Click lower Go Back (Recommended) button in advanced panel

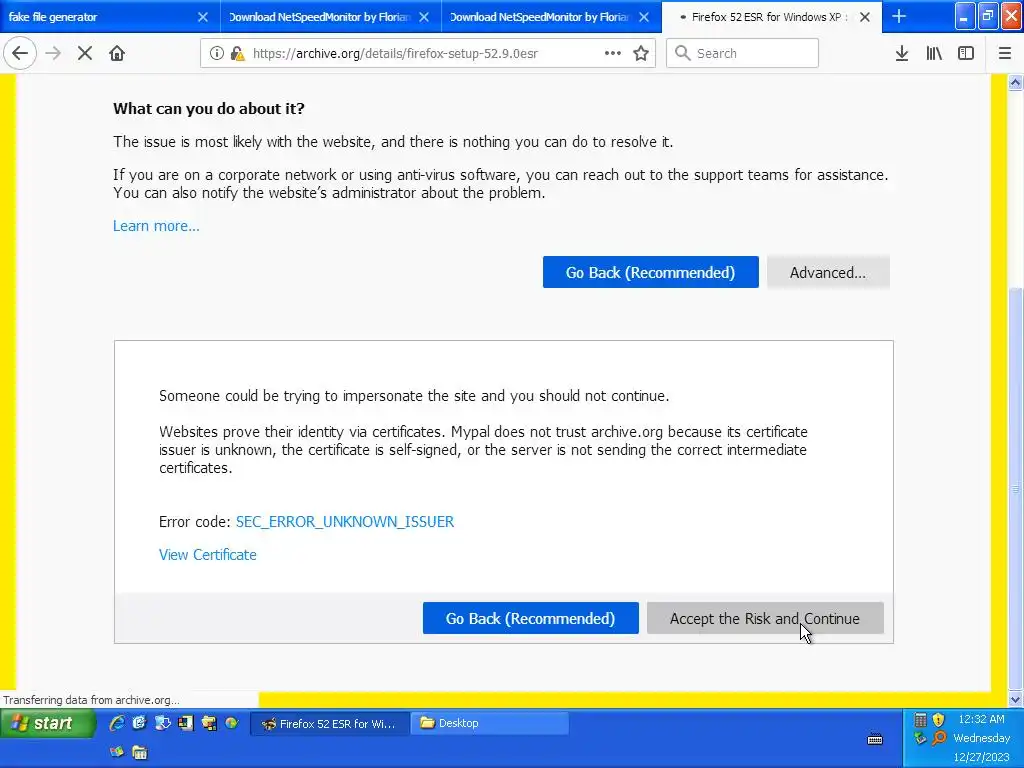point(530,618)
